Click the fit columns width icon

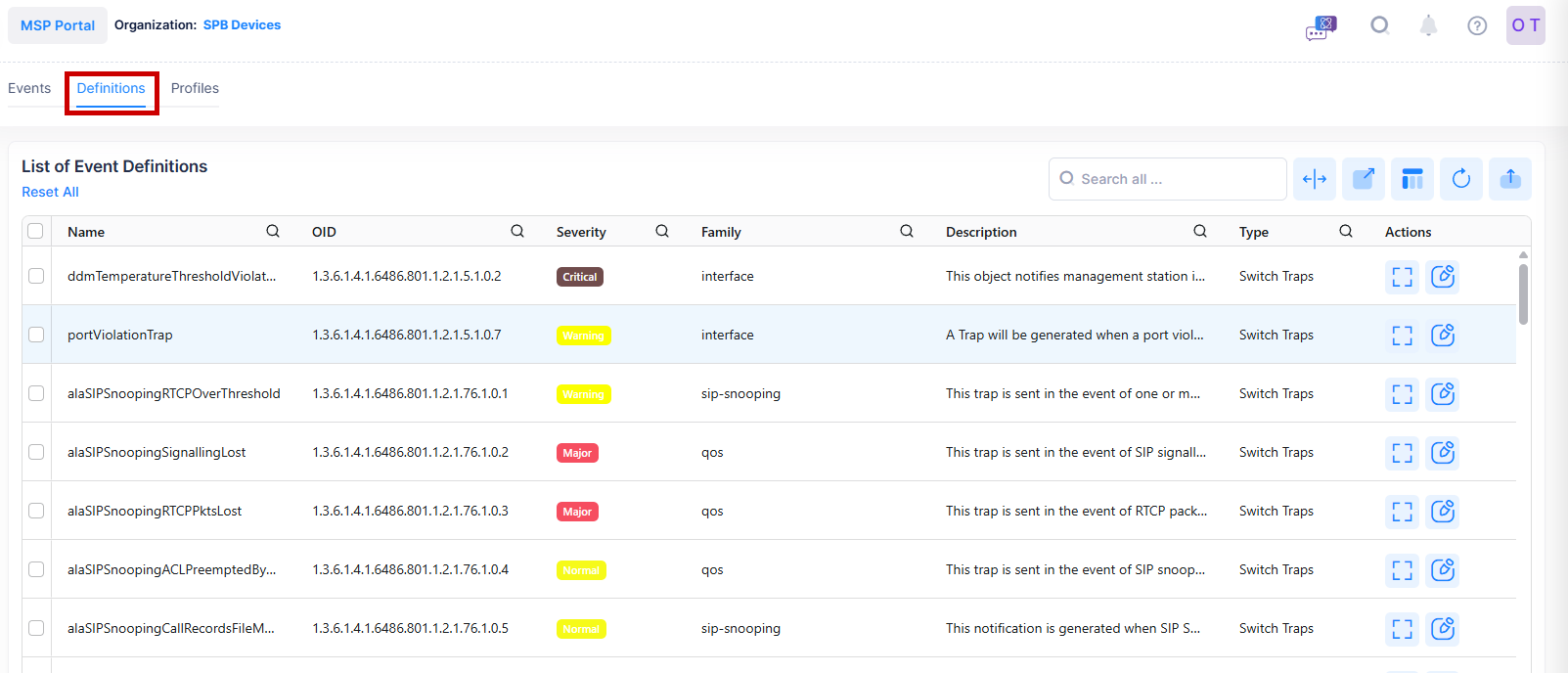click(x=1315, y=179)
